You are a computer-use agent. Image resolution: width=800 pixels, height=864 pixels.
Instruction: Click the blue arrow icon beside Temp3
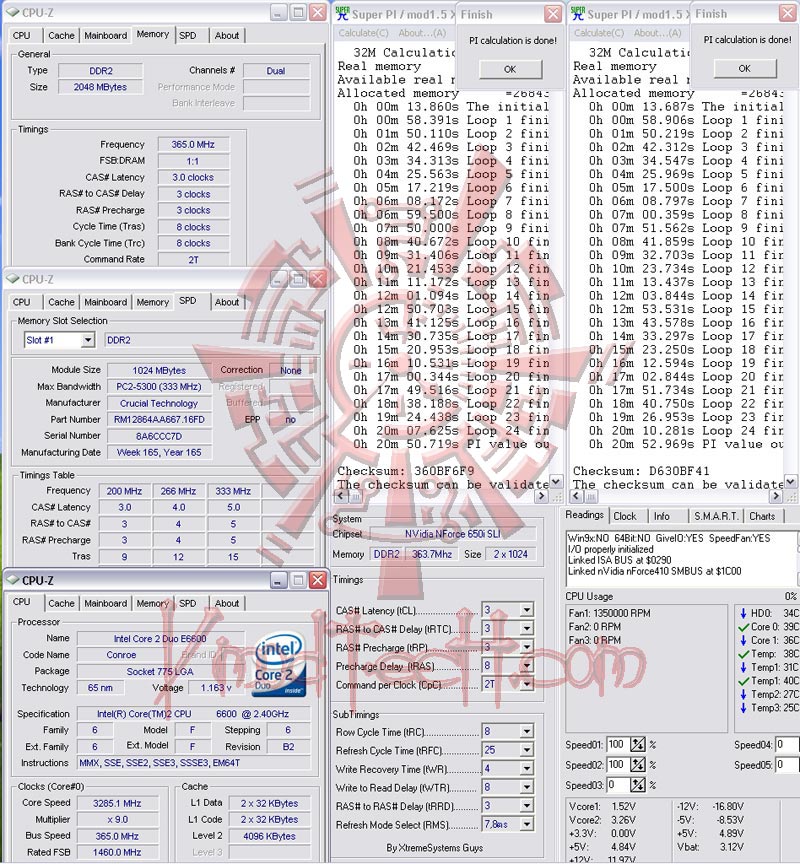click(743, 708)
